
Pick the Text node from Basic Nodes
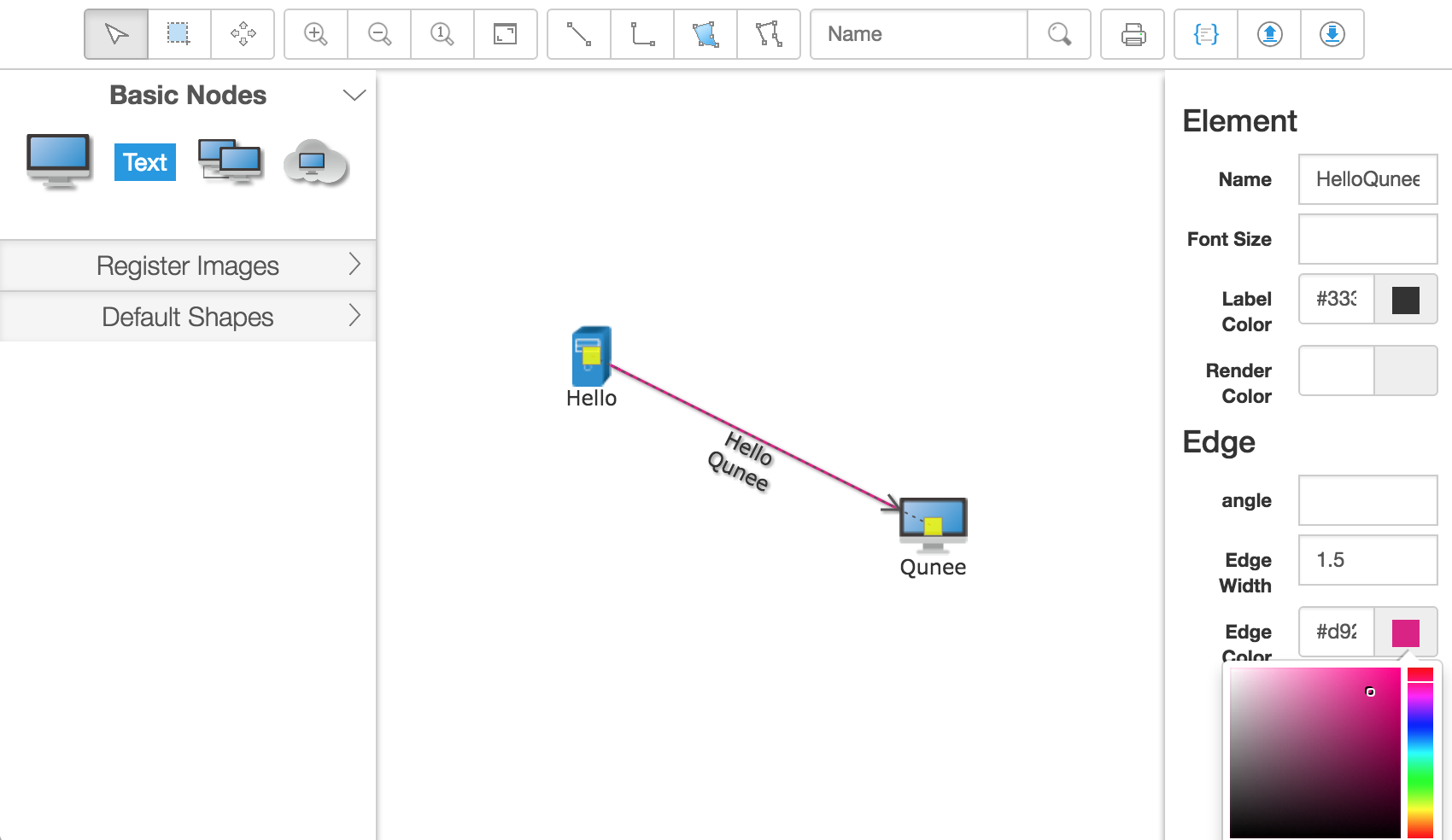(x=145, y=162)
